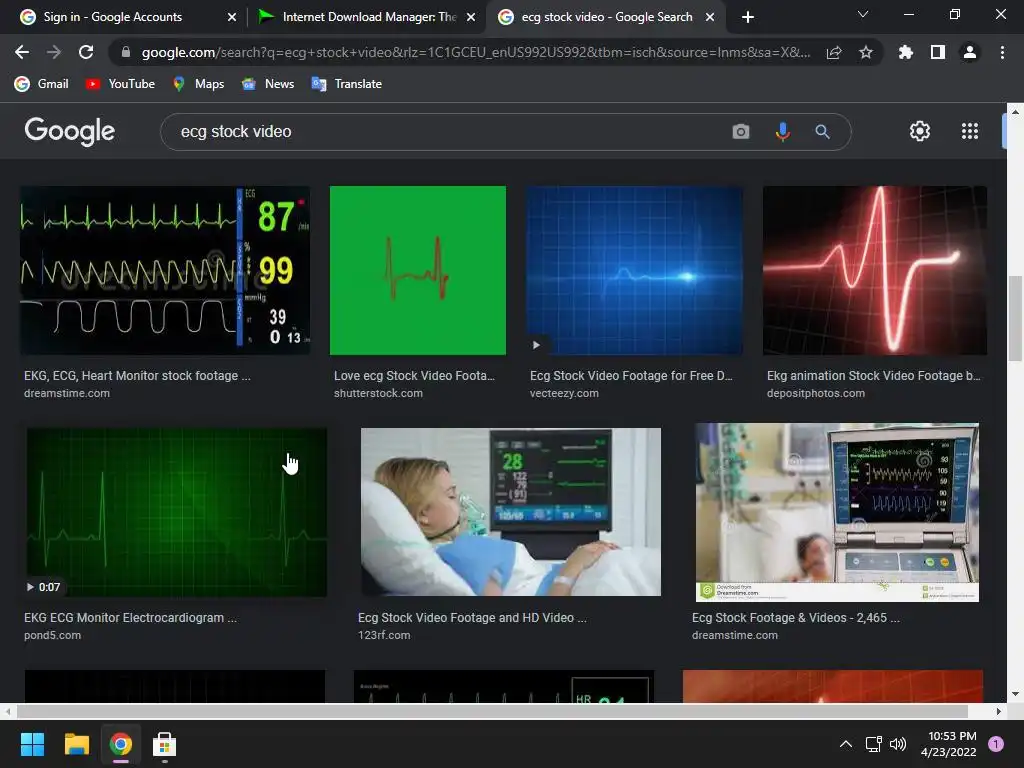Open the Chrome three-dot menu
The height and width of the screenshot is (768, 1024).
1002,52
